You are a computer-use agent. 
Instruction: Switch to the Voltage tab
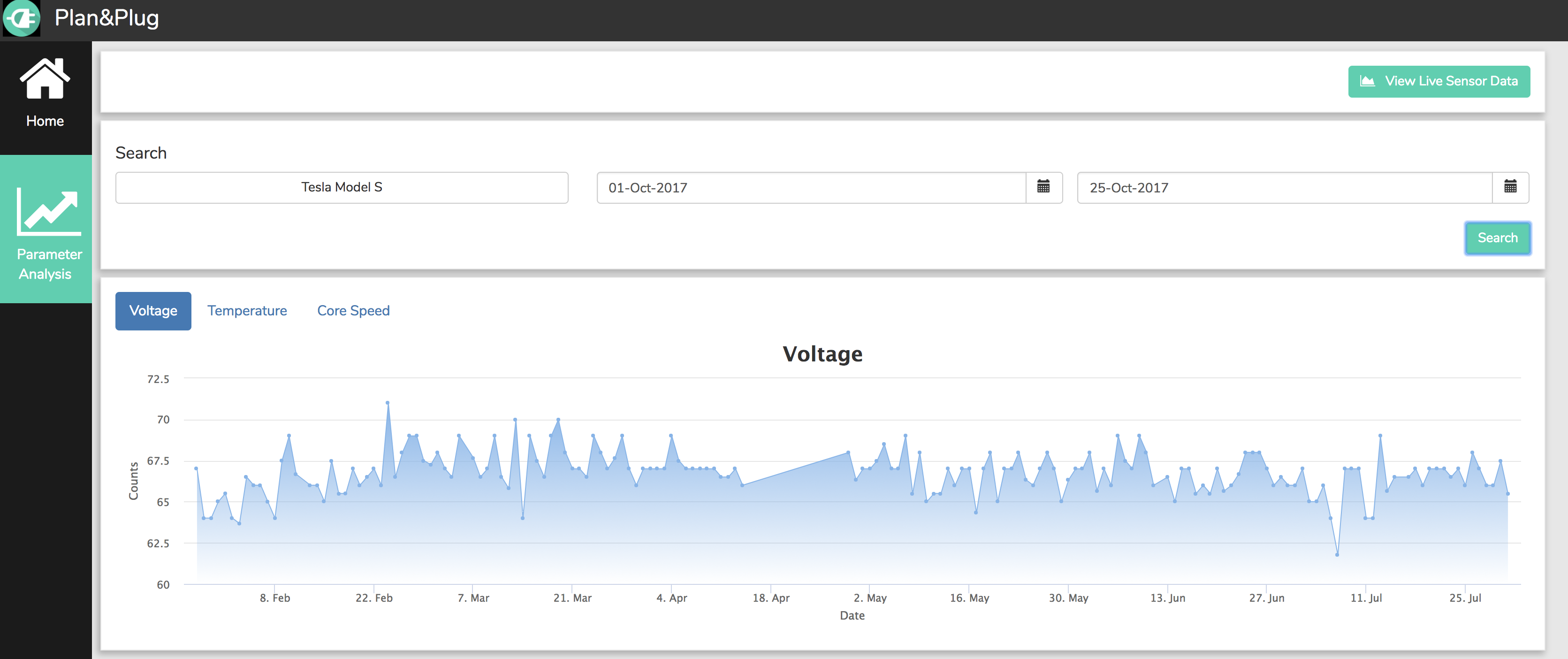tap(153, 311)
